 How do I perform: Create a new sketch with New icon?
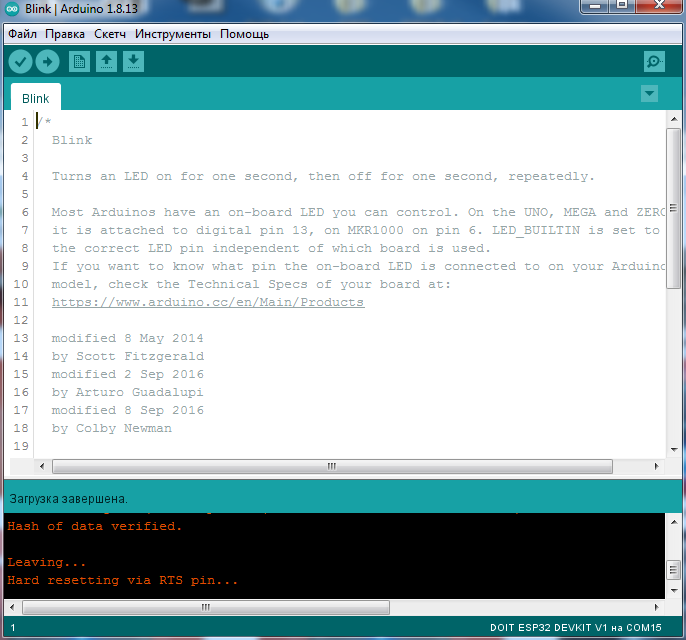tap(79, 62)
